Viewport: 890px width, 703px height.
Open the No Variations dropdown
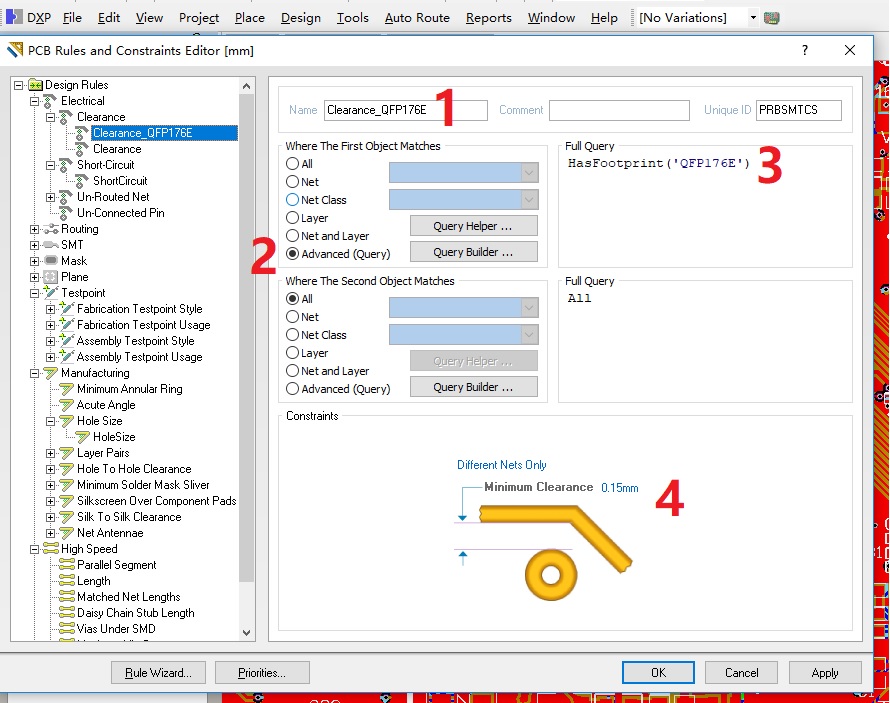point(753,18)
